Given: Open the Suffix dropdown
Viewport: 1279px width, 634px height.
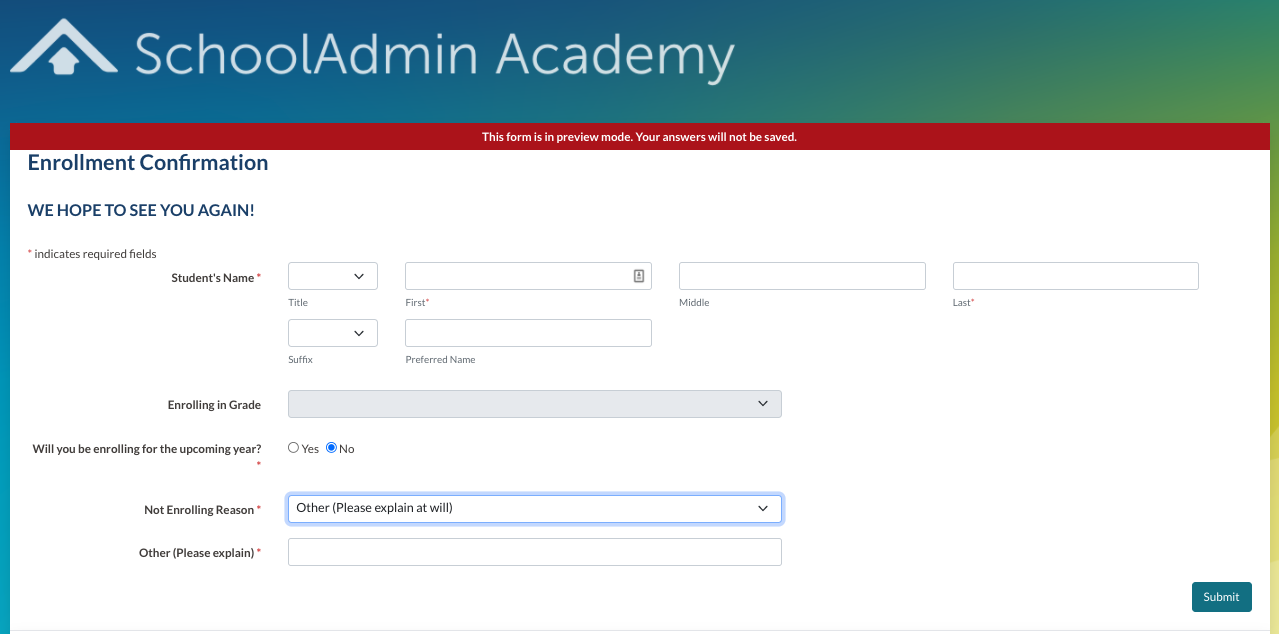Looking at the screenshot, I should click(x=332, y=332).
